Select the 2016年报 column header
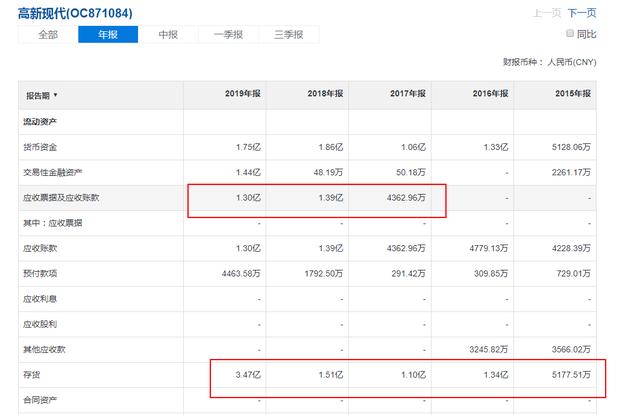The height and width of the screenshot is (415, 640). [x=490, y=93]
